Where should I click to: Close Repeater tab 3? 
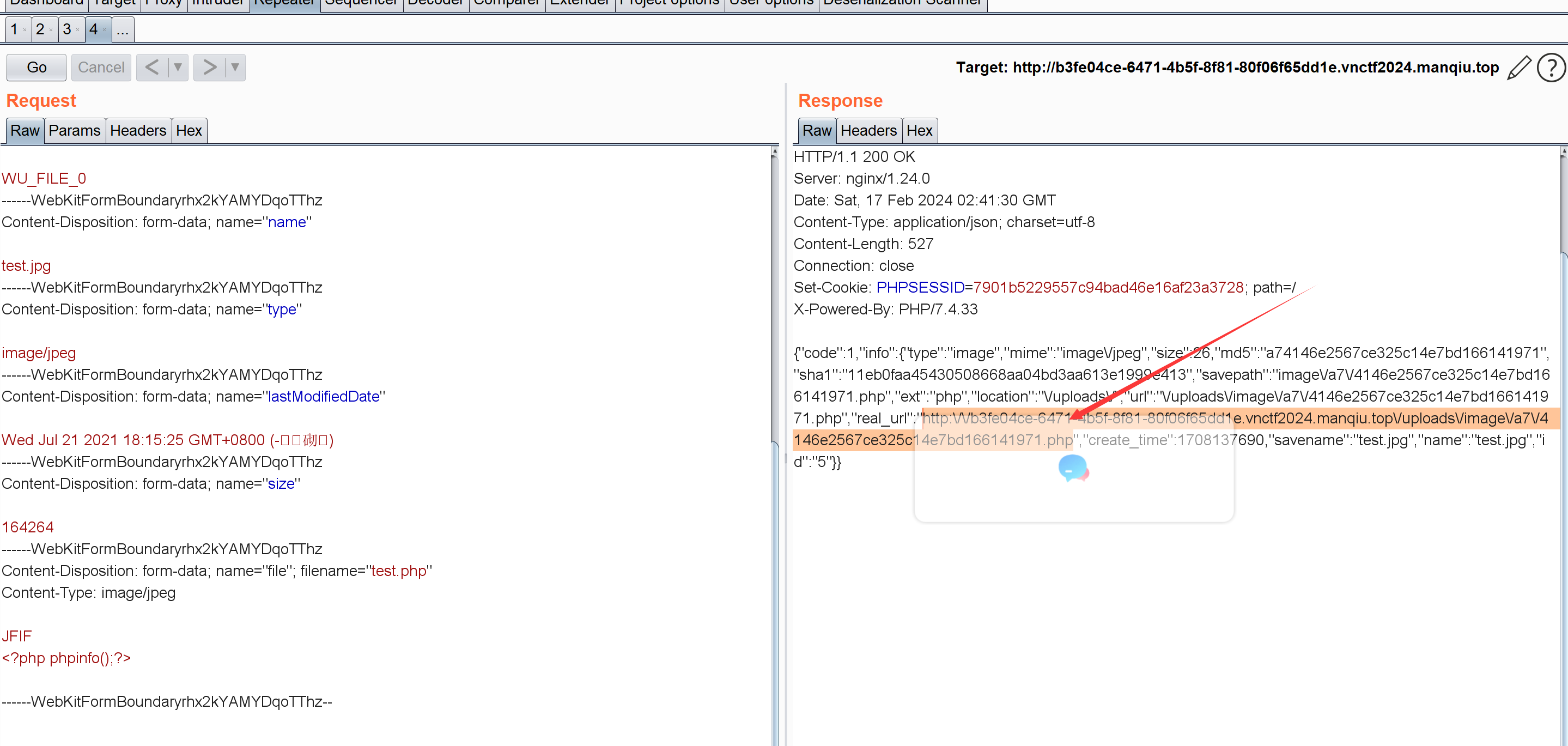tap(78, 30)
